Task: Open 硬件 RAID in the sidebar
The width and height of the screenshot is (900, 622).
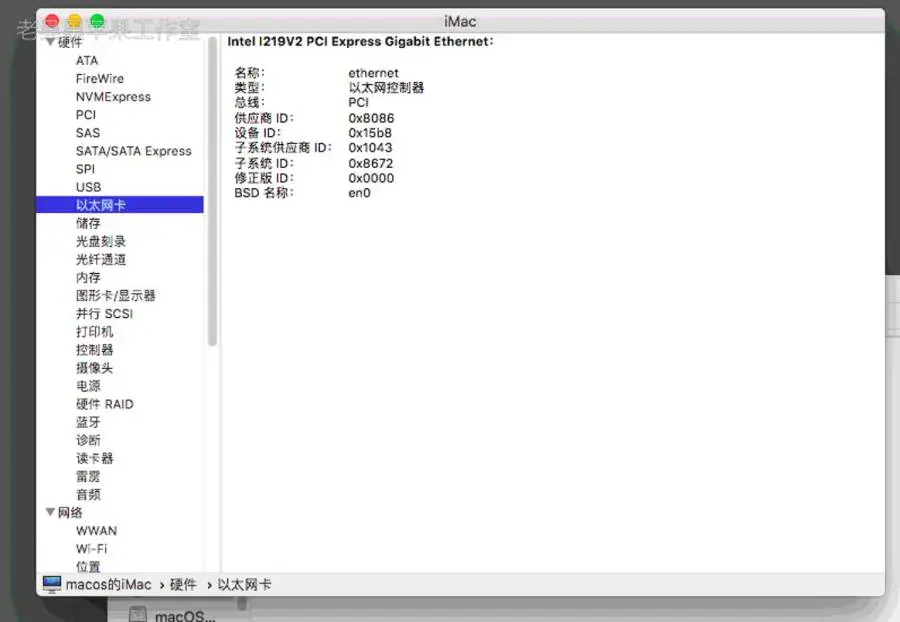Action: tap(104, 404)
